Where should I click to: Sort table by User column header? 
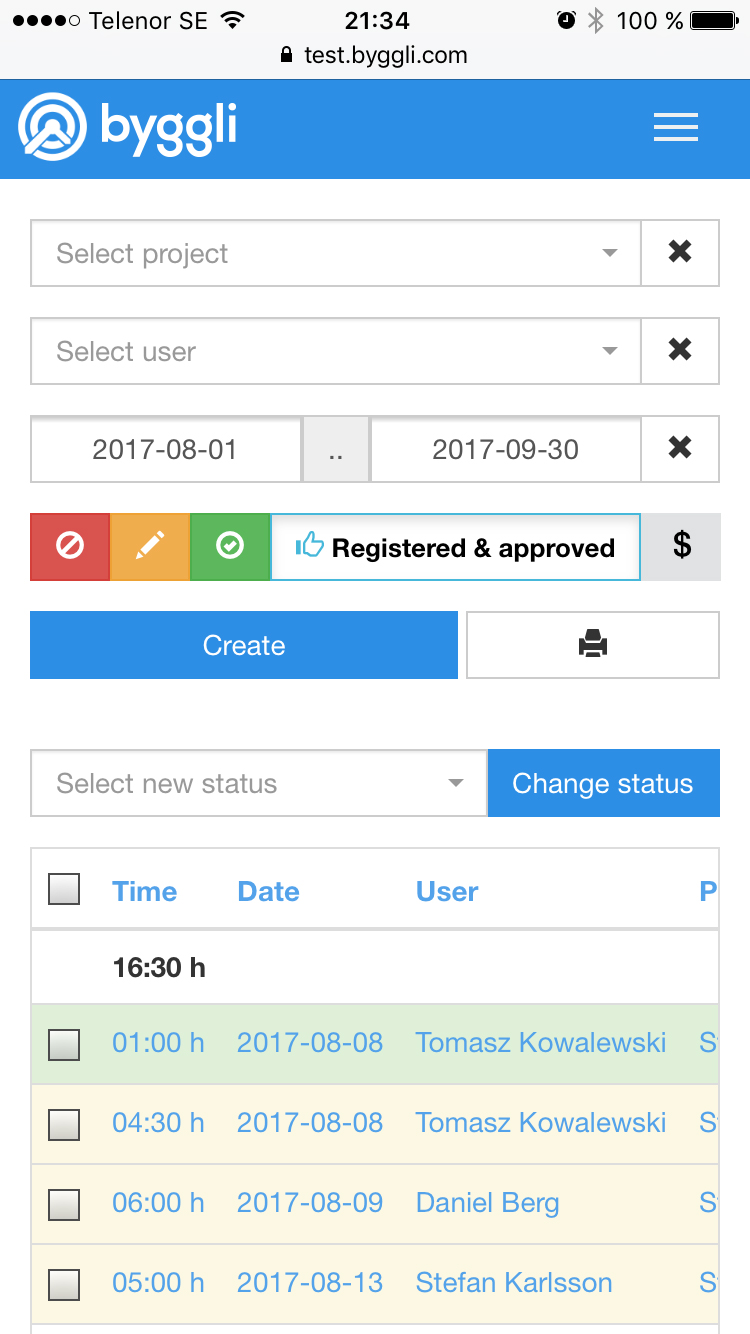[x=447, y=891]
